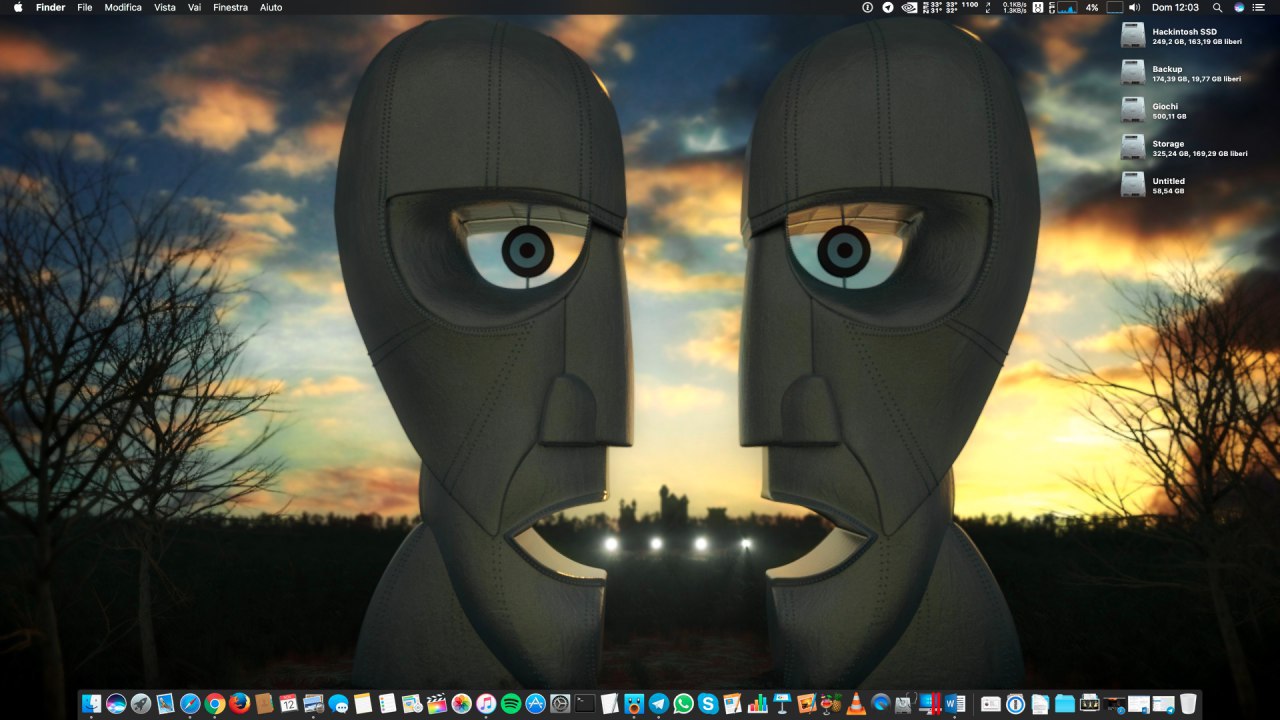Open the Apple menu
1280x720 pixels.
click(x=17, y=7)
